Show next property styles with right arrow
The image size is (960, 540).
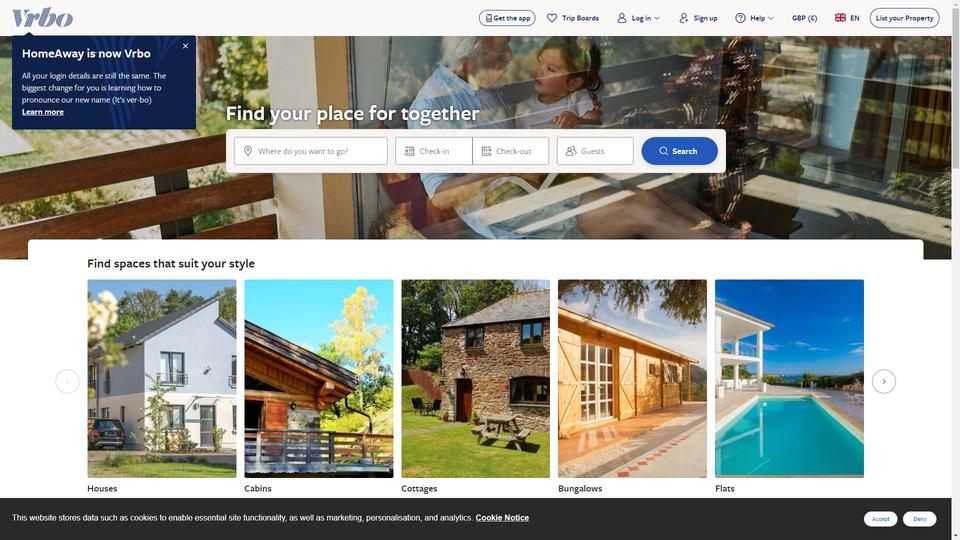(883, 381)
